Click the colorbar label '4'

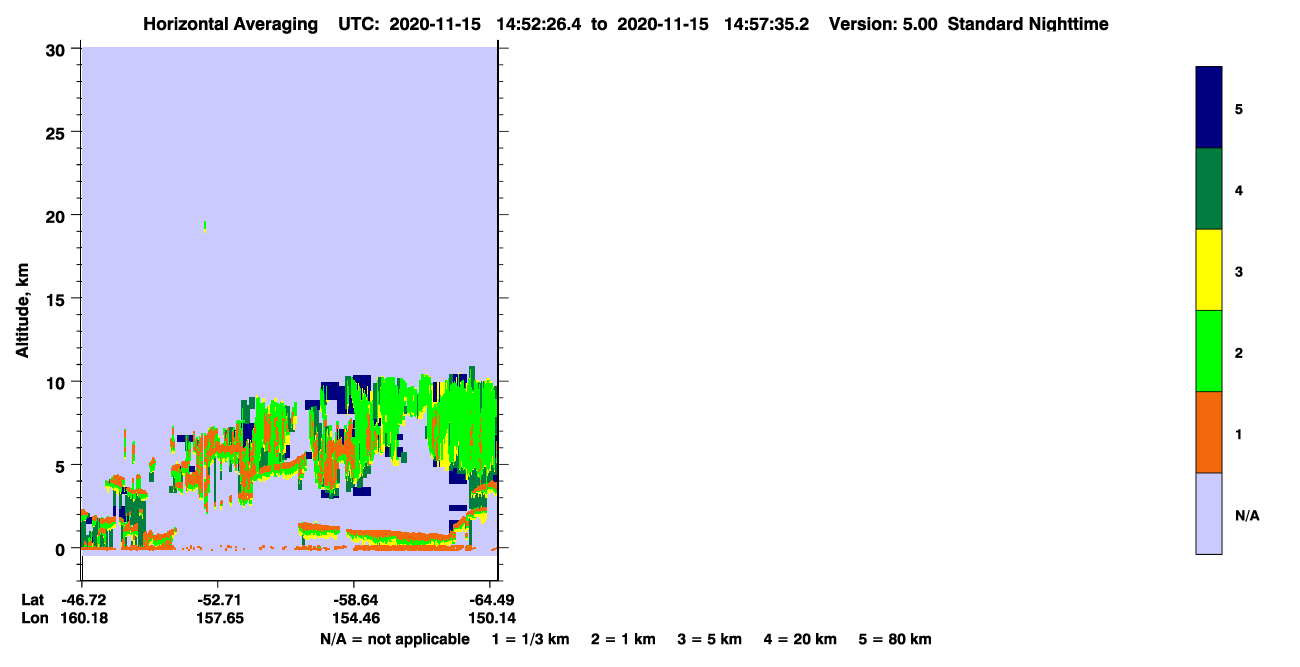click(x=1238, y=189)
